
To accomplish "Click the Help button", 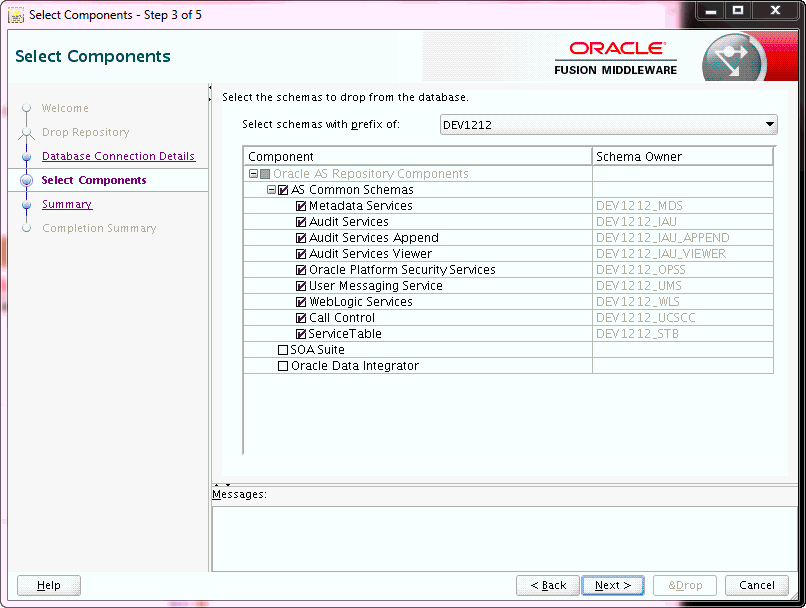I will click(x=49, y=585).
